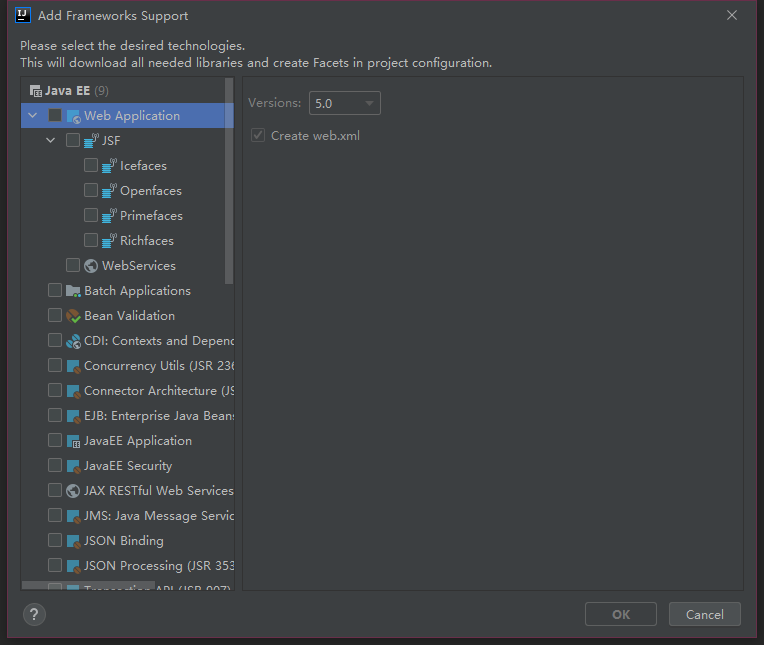This screenshot has height=645, width=764.
Task: Click the OK button
Action: pos(621,614)
